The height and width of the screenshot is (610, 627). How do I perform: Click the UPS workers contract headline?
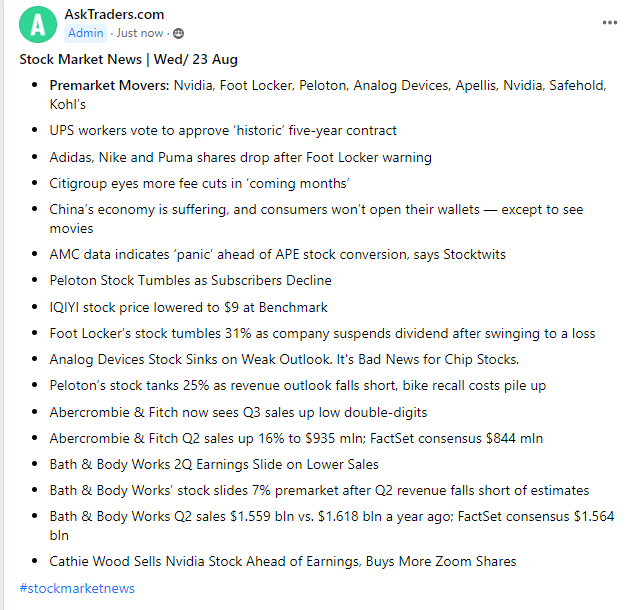click(x=223, y=130)
